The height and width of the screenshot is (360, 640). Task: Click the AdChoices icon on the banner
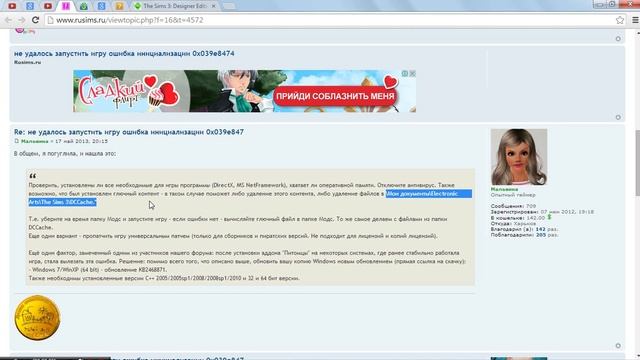(x=404, y=73)
